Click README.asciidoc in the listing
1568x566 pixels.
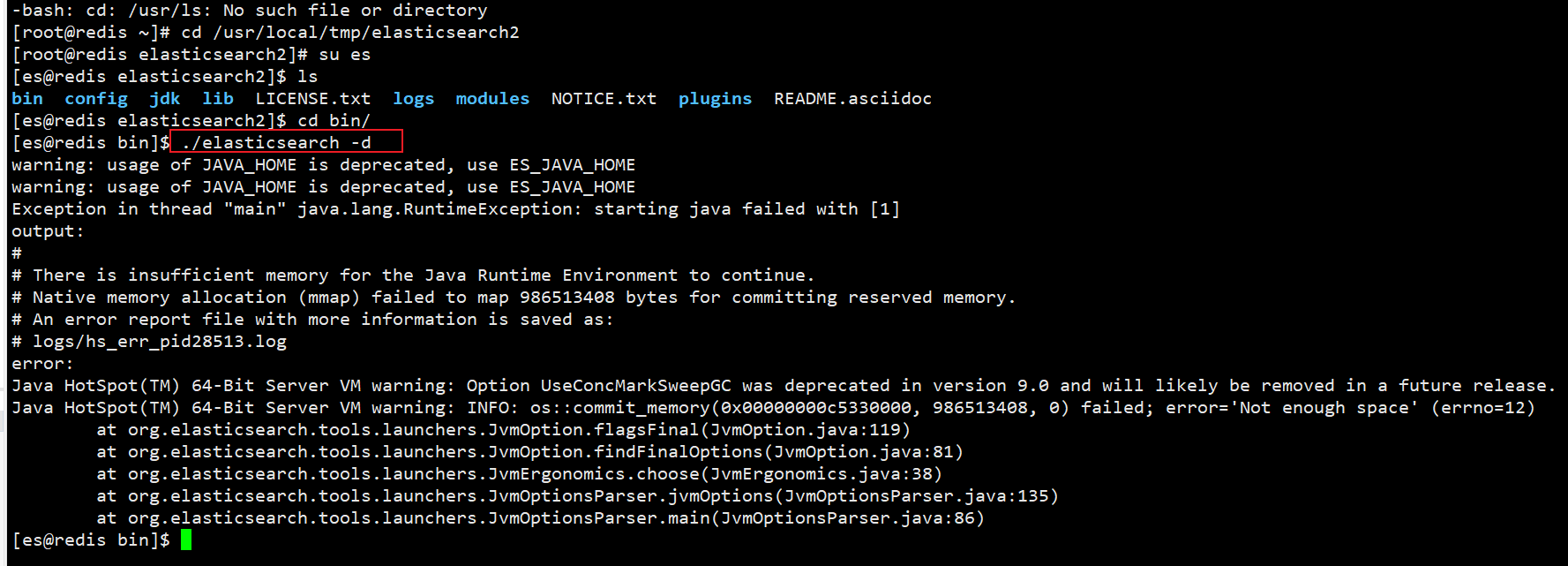pyautogui.click(x=853, y=98)
